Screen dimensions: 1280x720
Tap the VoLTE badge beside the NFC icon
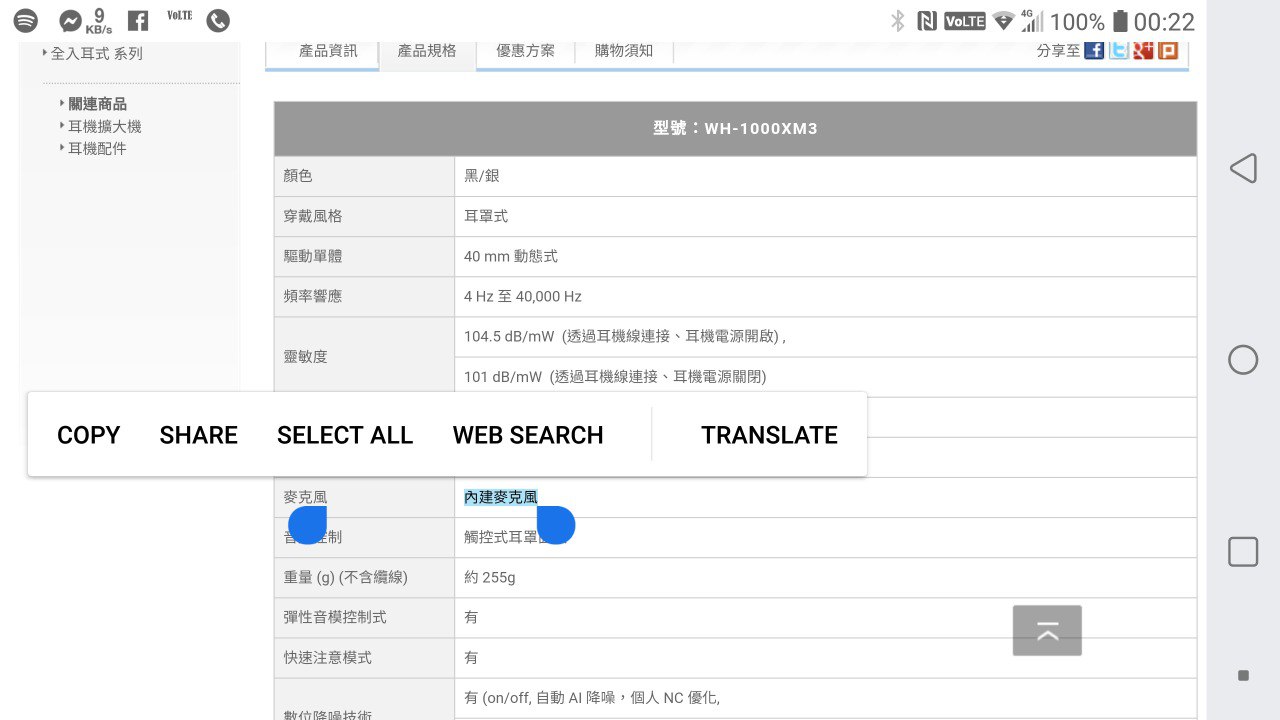point(965,21)
